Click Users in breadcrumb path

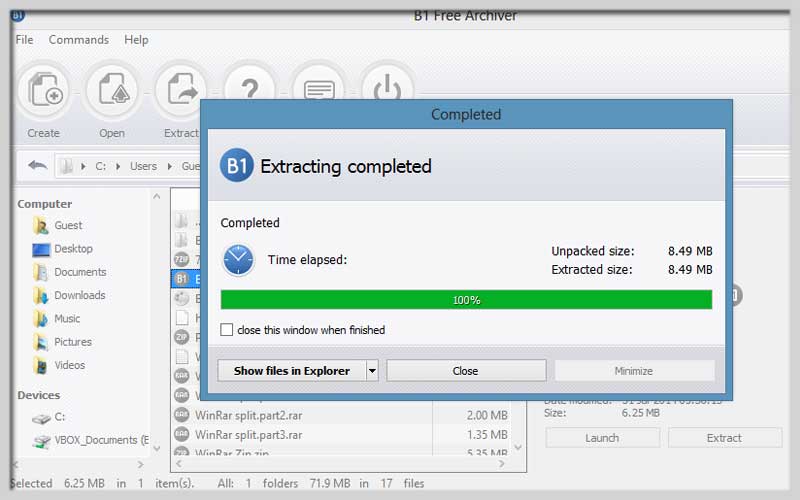[143, 166]
